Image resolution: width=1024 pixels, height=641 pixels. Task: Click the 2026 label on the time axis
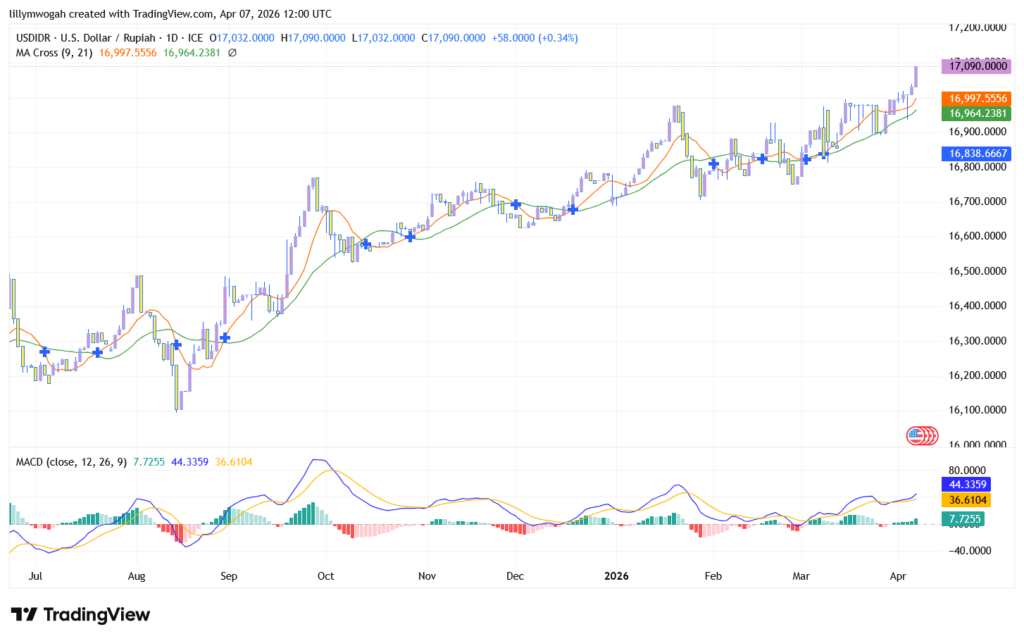point(617,576)
